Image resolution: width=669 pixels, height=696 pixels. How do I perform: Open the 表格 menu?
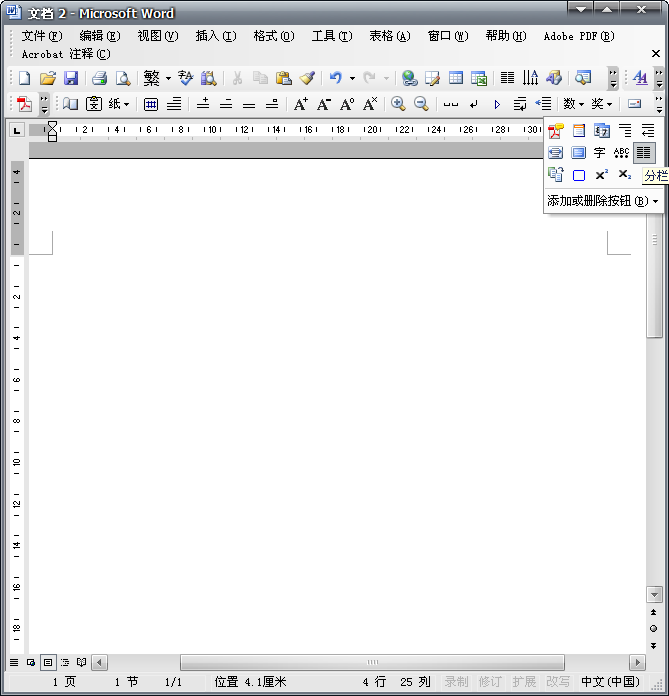click(x=389, y=36)
